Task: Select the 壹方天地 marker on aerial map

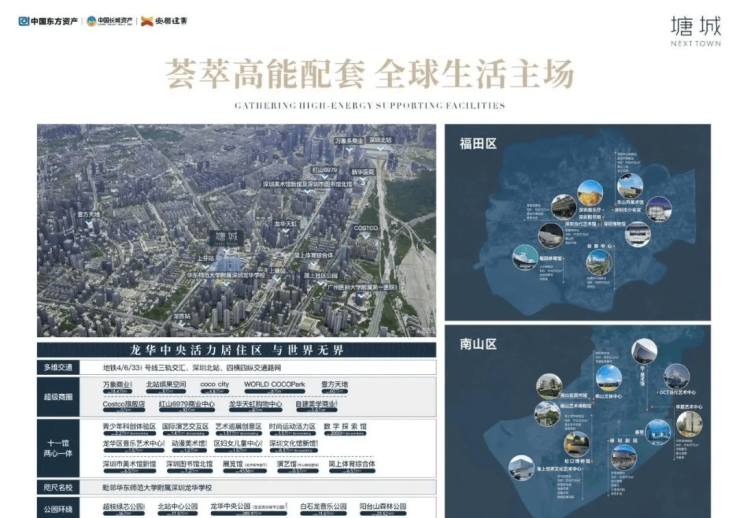Action: pos(89,213)
